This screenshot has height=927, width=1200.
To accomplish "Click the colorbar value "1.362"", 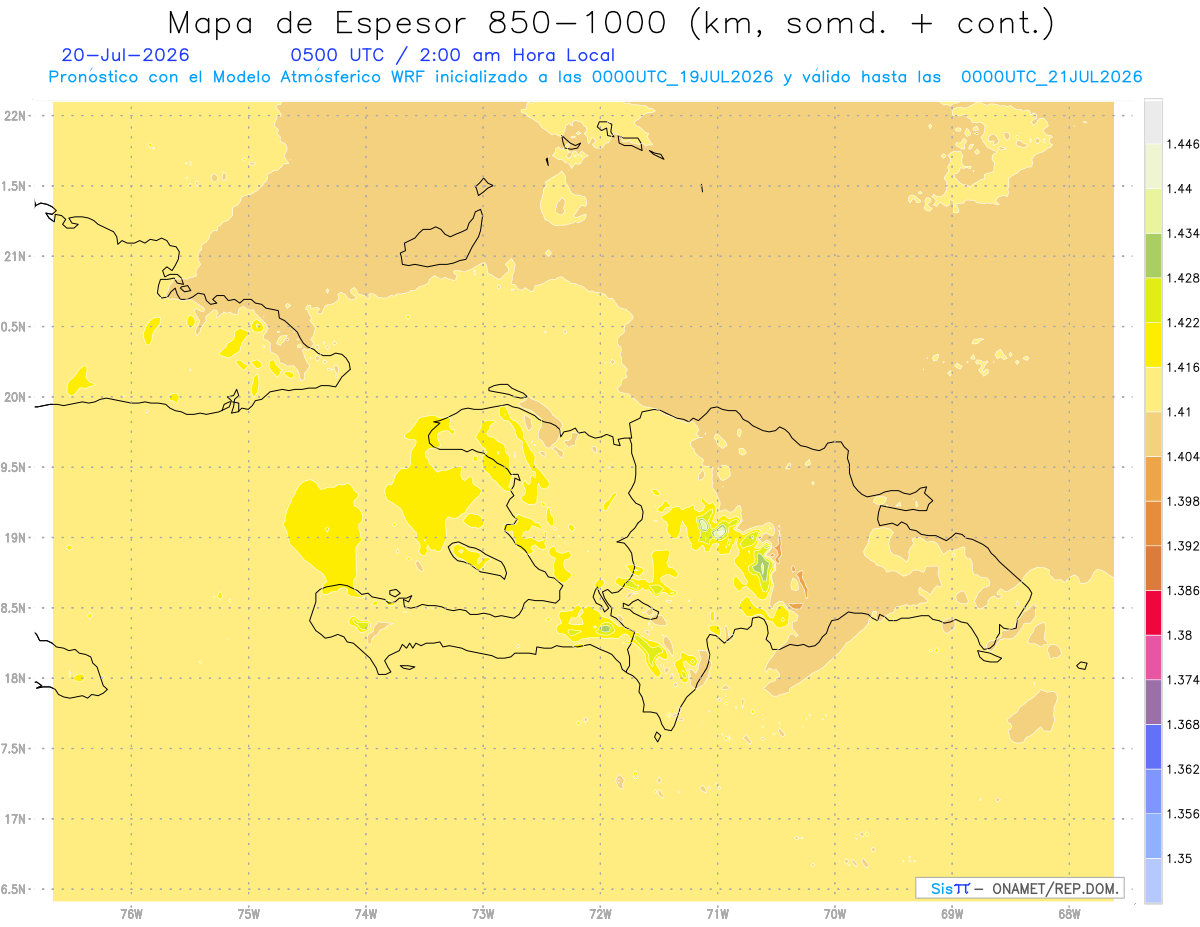I will click(x=1182, y=769).
